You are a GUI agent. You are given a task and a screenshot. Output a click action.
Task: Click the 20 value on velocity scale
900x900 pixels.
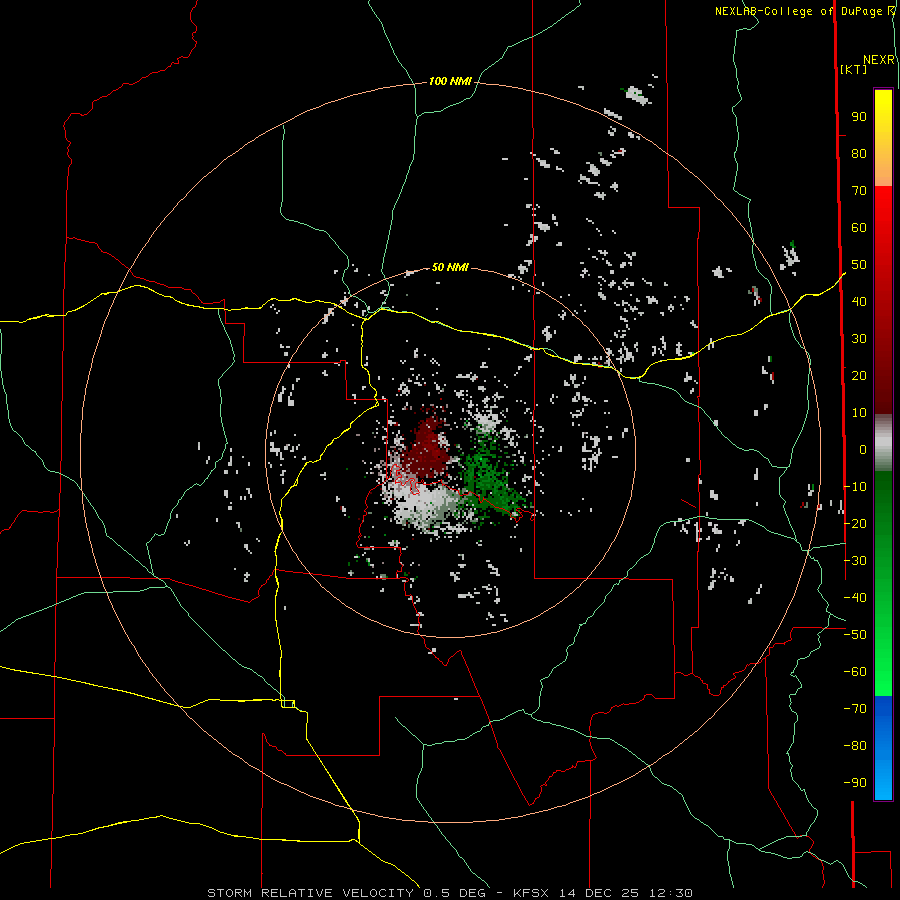859,376
